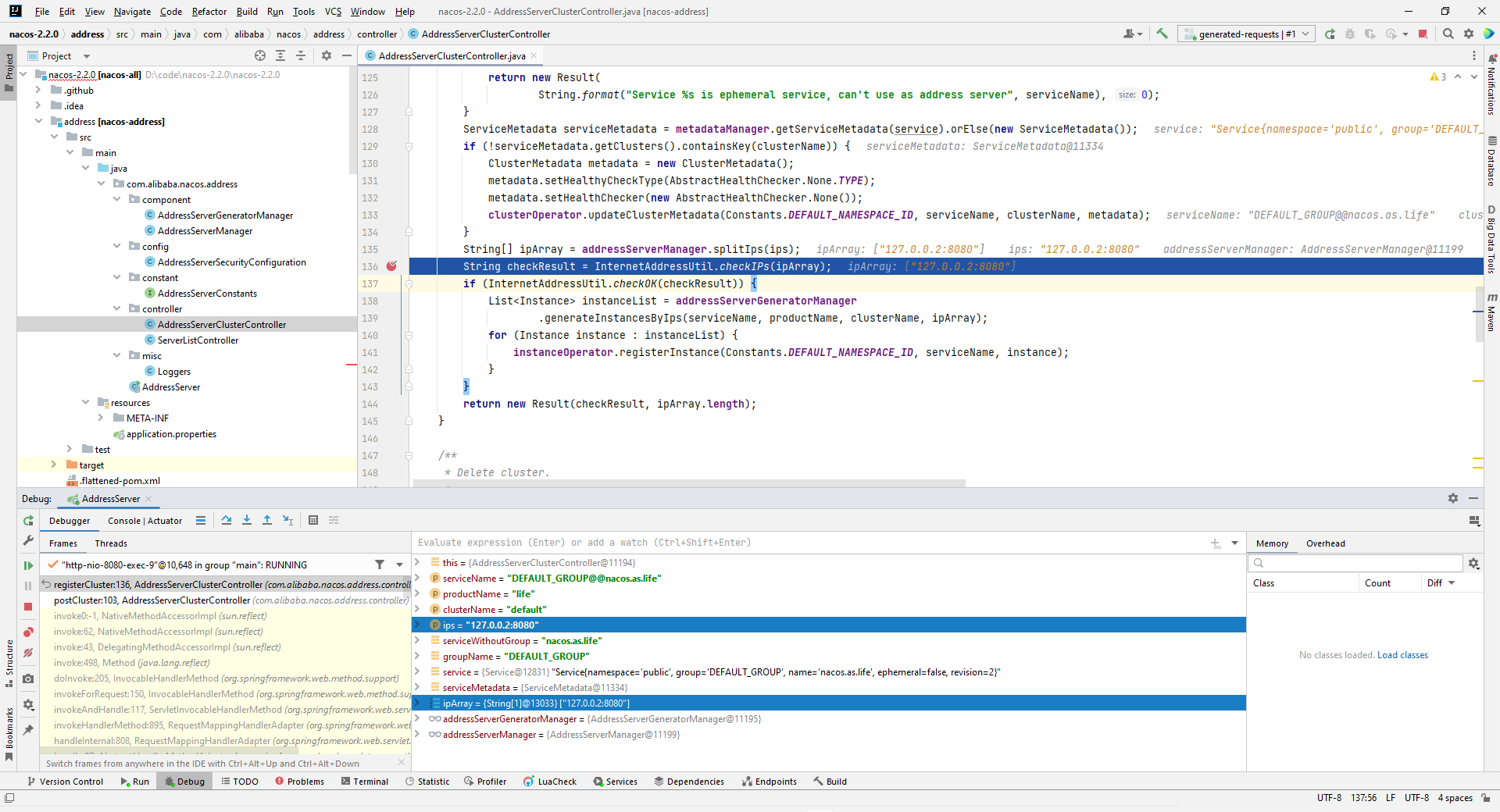Stop the debug session with red square

28,607
